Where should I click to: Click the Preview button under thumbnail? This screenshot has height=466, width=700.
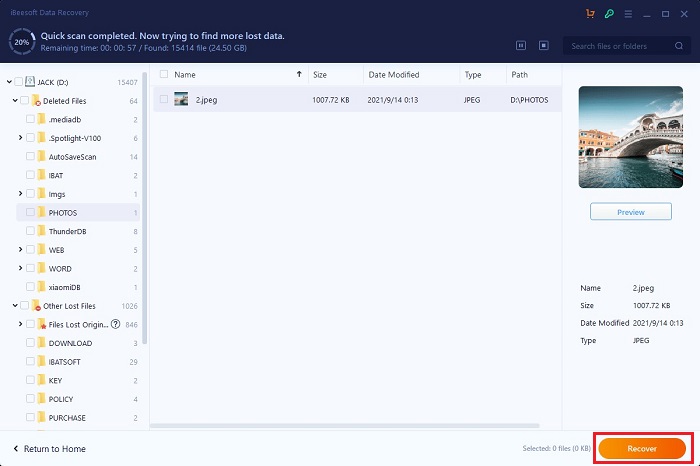[630, 212]
